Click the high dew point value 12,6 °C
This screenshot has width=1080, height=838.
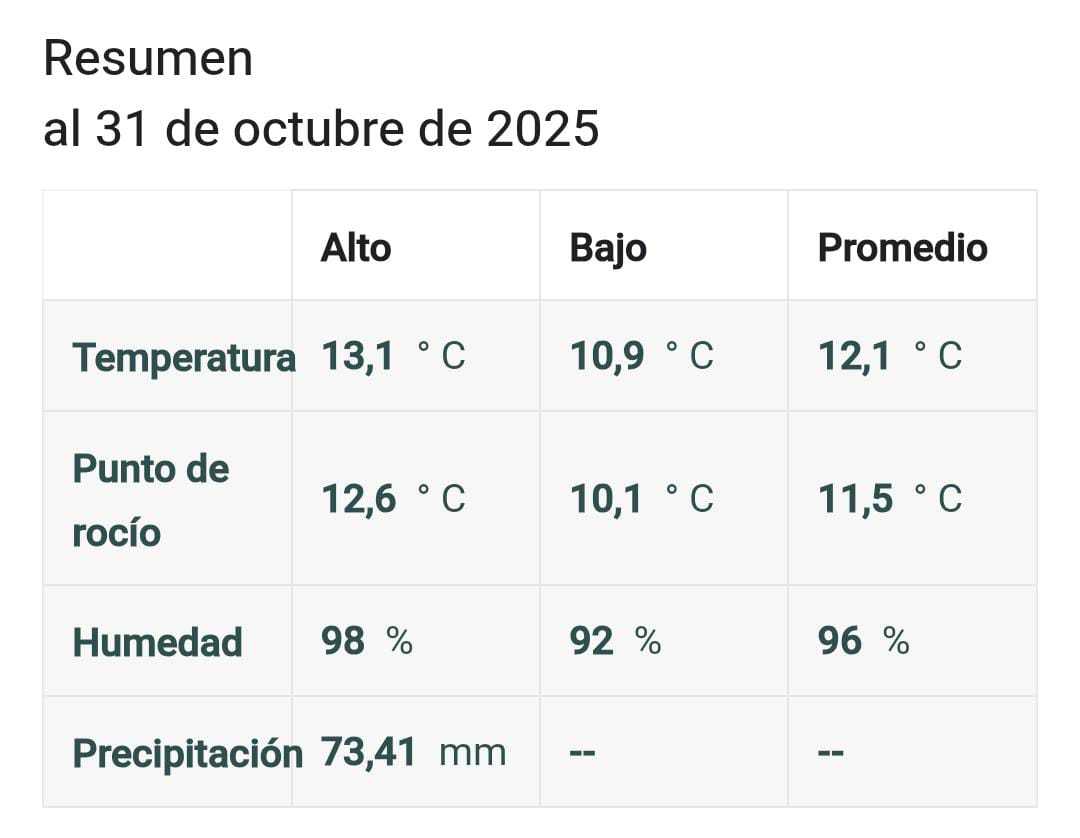tap(393, 498)
